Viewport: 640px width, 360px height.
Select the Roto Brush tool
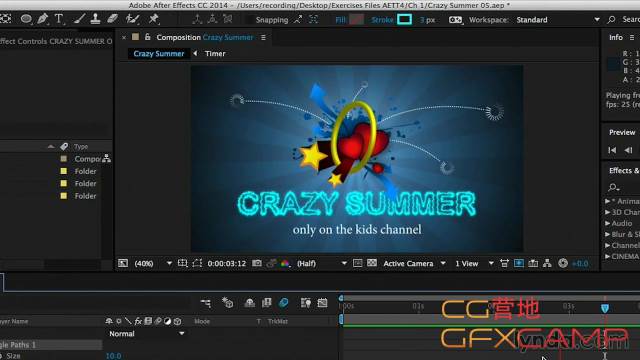tap(132, 19)
